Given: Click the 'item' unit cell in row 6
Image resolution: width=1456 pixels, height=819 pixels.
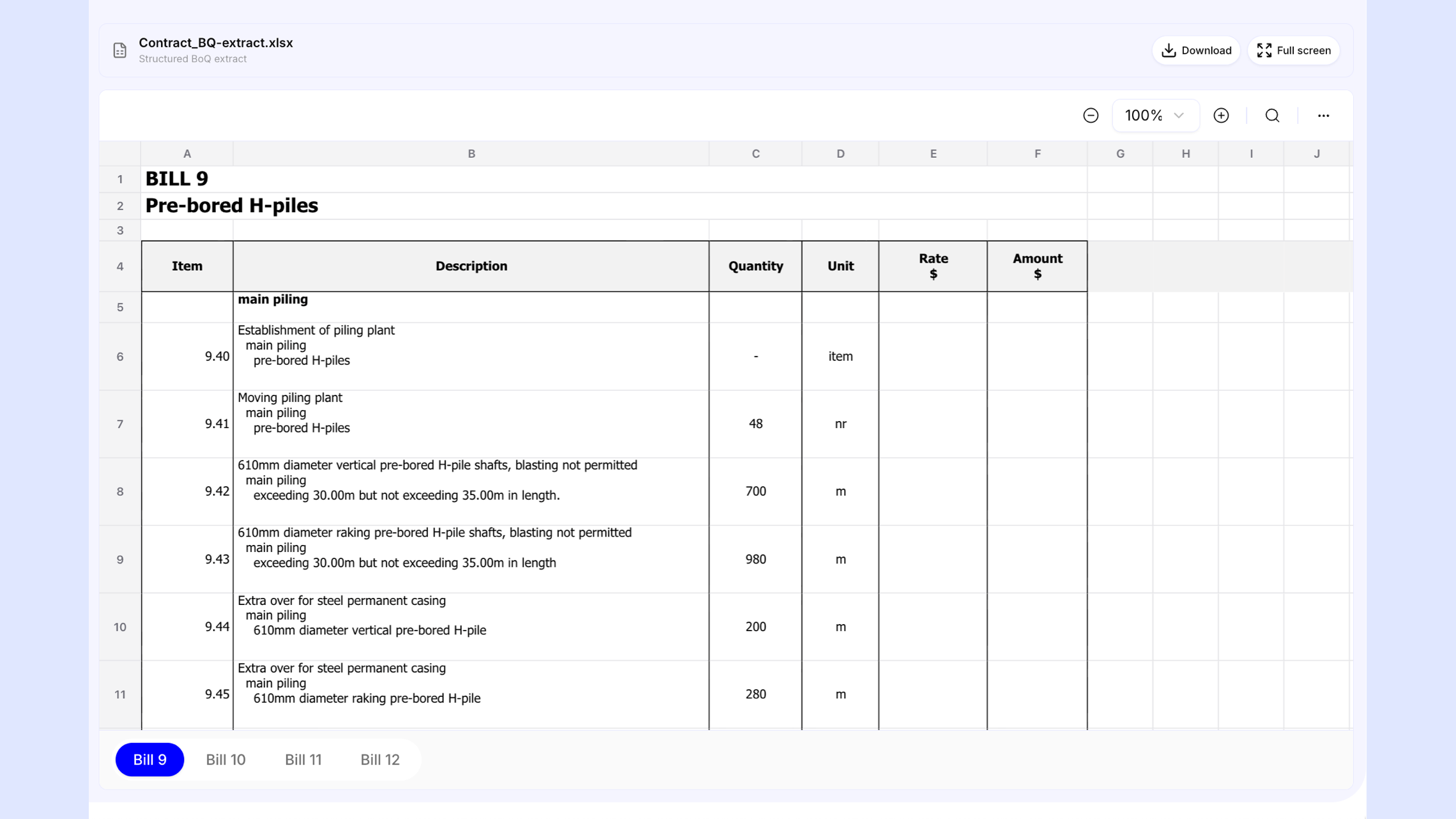Looking at the screenshot, I should click(840, 356).
